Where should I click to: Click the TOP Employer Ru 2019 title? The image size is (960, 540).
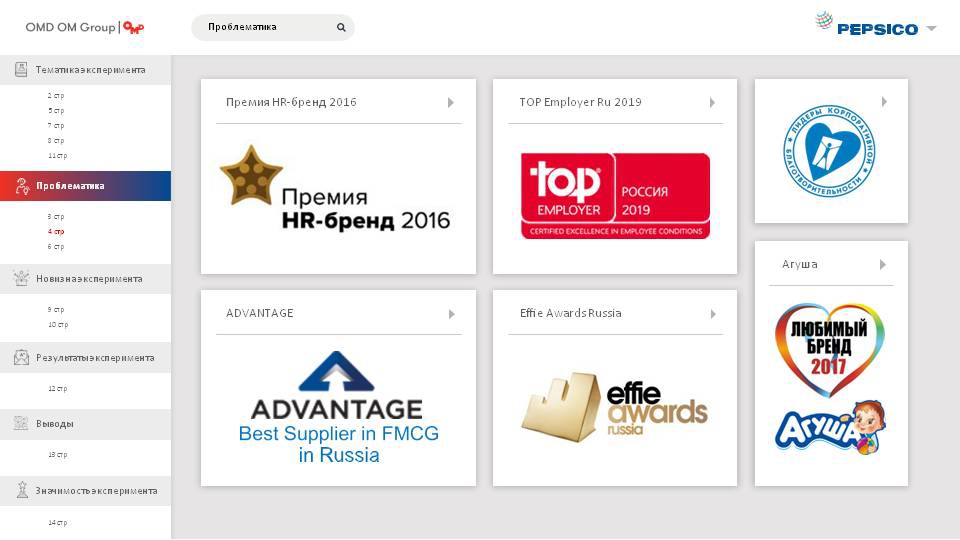(x=580, y=102)
